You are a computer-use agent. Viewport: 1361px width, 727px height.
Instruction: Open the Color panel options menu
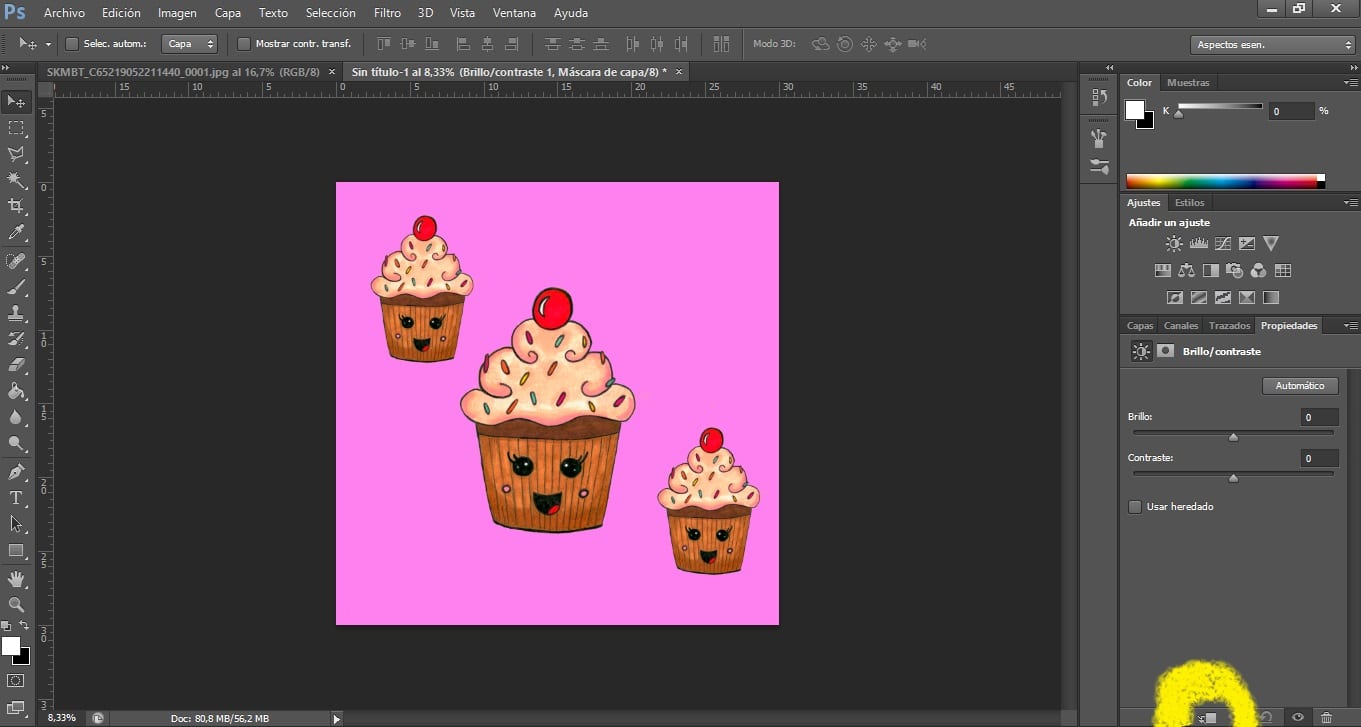(1350, 82)
